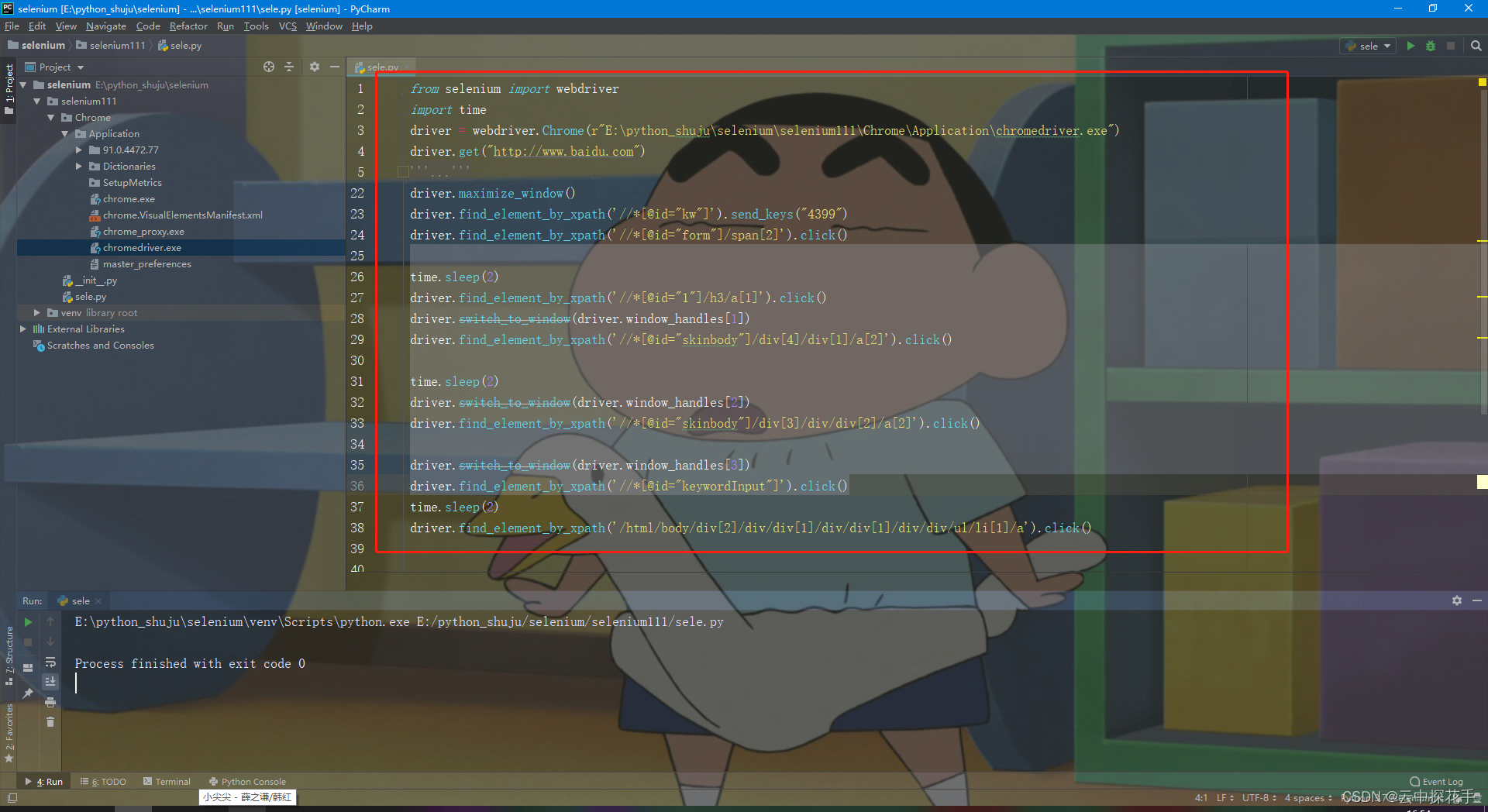Run the sele configuration from the toolbar
The image size is (1488, 812).
(x=1410, y=46)
